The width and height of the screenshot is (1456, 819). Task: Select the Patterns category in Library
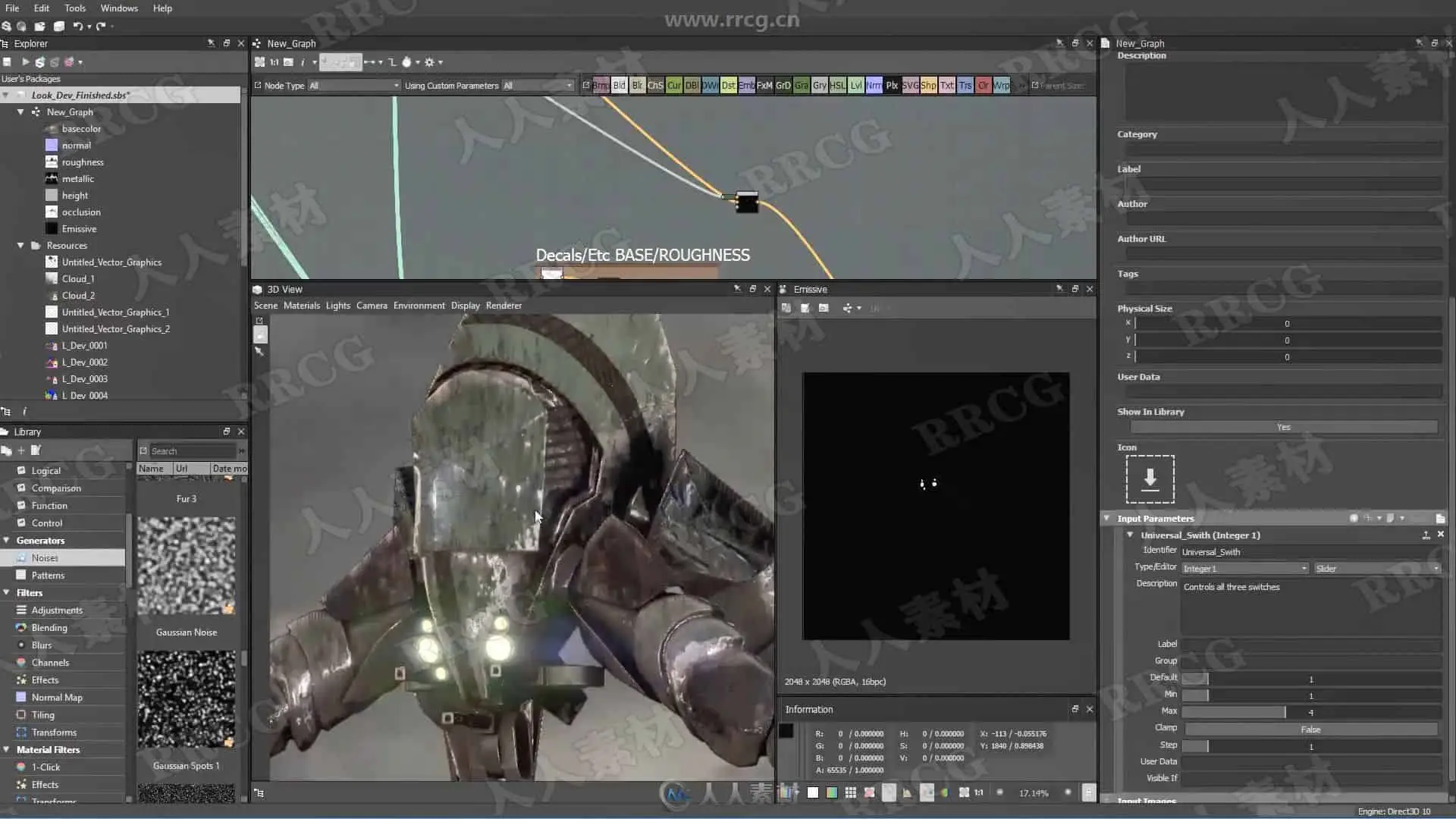pos(48,576)
